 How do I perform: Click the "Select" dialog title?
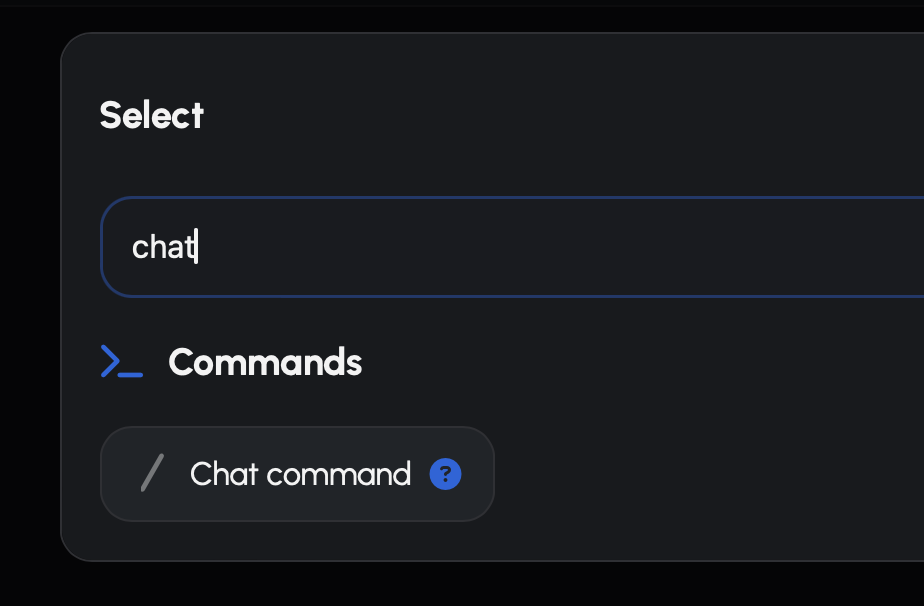coord(152,115)
